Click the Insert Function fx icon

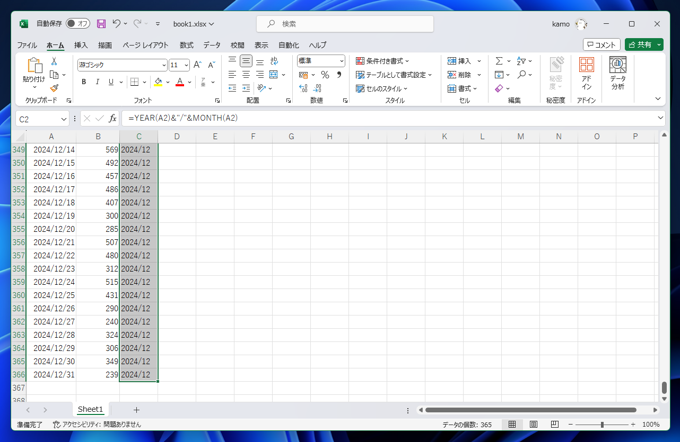point(113,118)
